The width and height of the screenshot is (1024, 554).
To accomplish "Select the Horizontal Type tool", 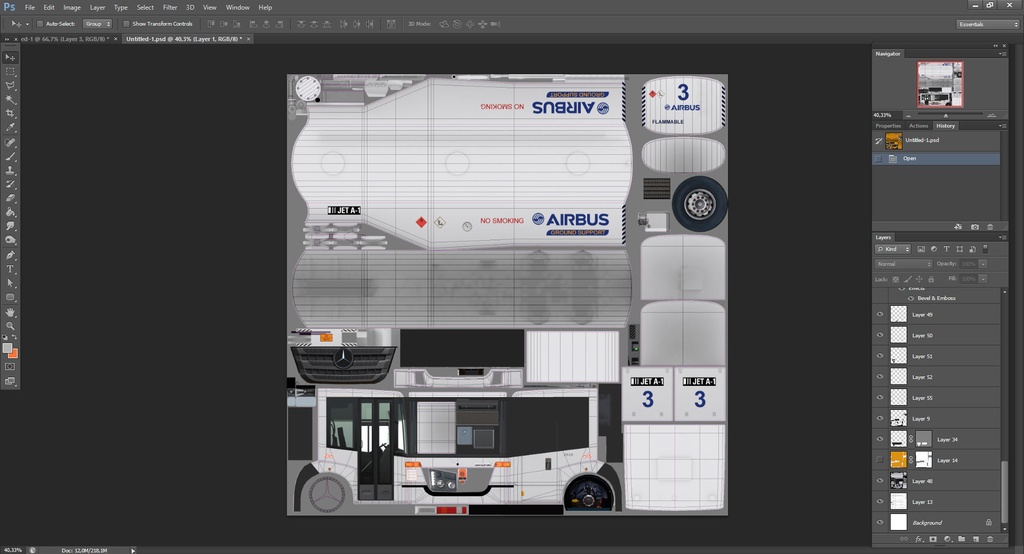I will (11, 269).
